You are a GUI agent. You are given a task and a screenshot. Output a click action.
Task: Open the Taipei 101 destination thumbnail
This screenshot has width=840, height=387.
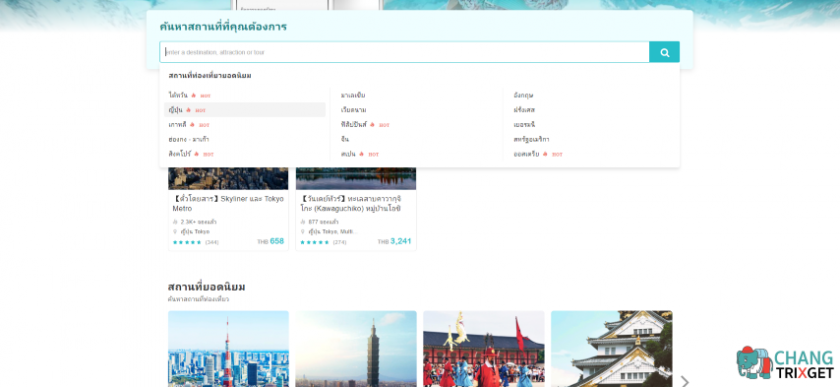click(356, 349)
